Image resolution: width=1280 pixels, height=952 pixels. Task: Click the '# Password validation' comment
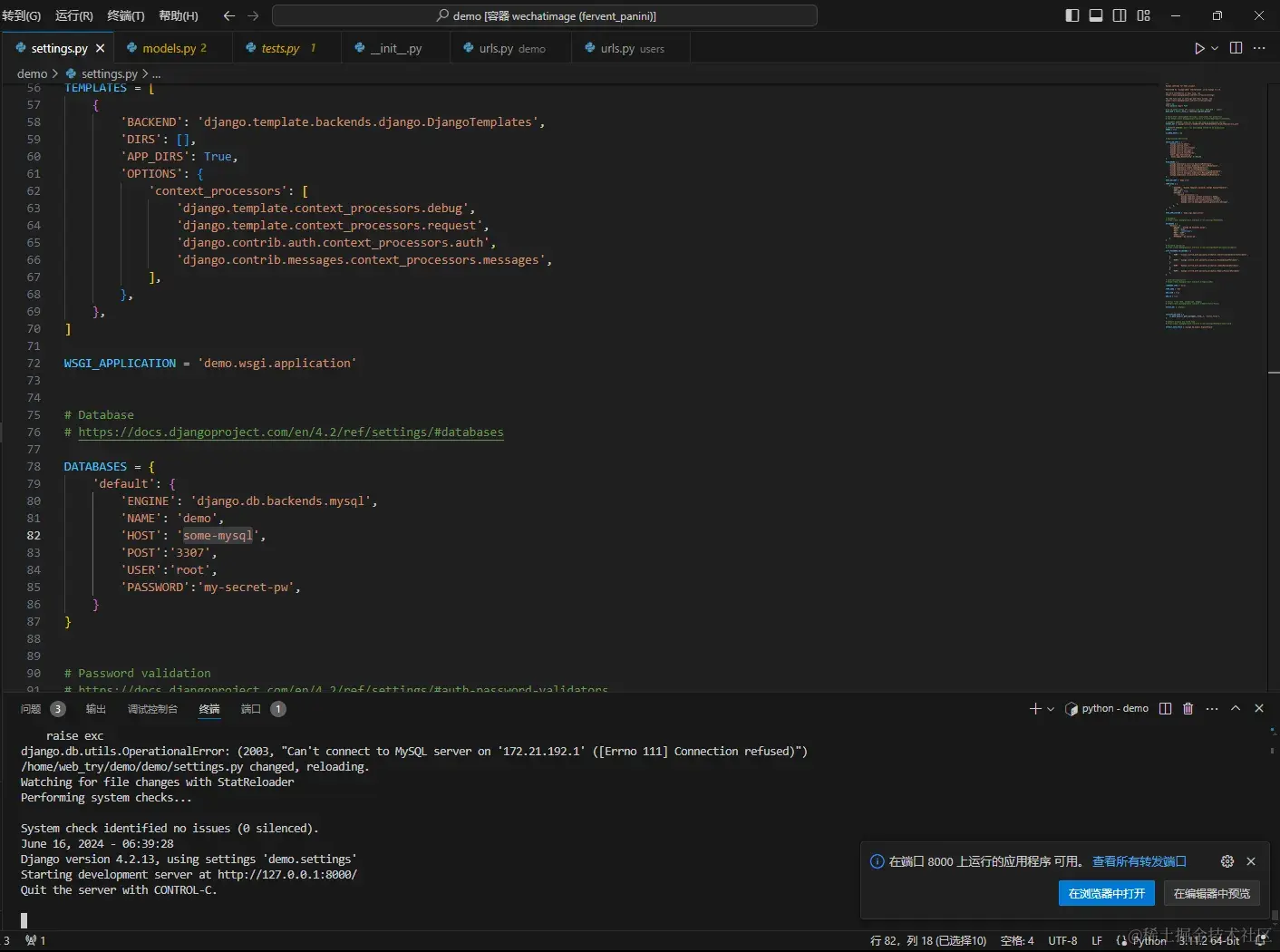coord(137,674)
